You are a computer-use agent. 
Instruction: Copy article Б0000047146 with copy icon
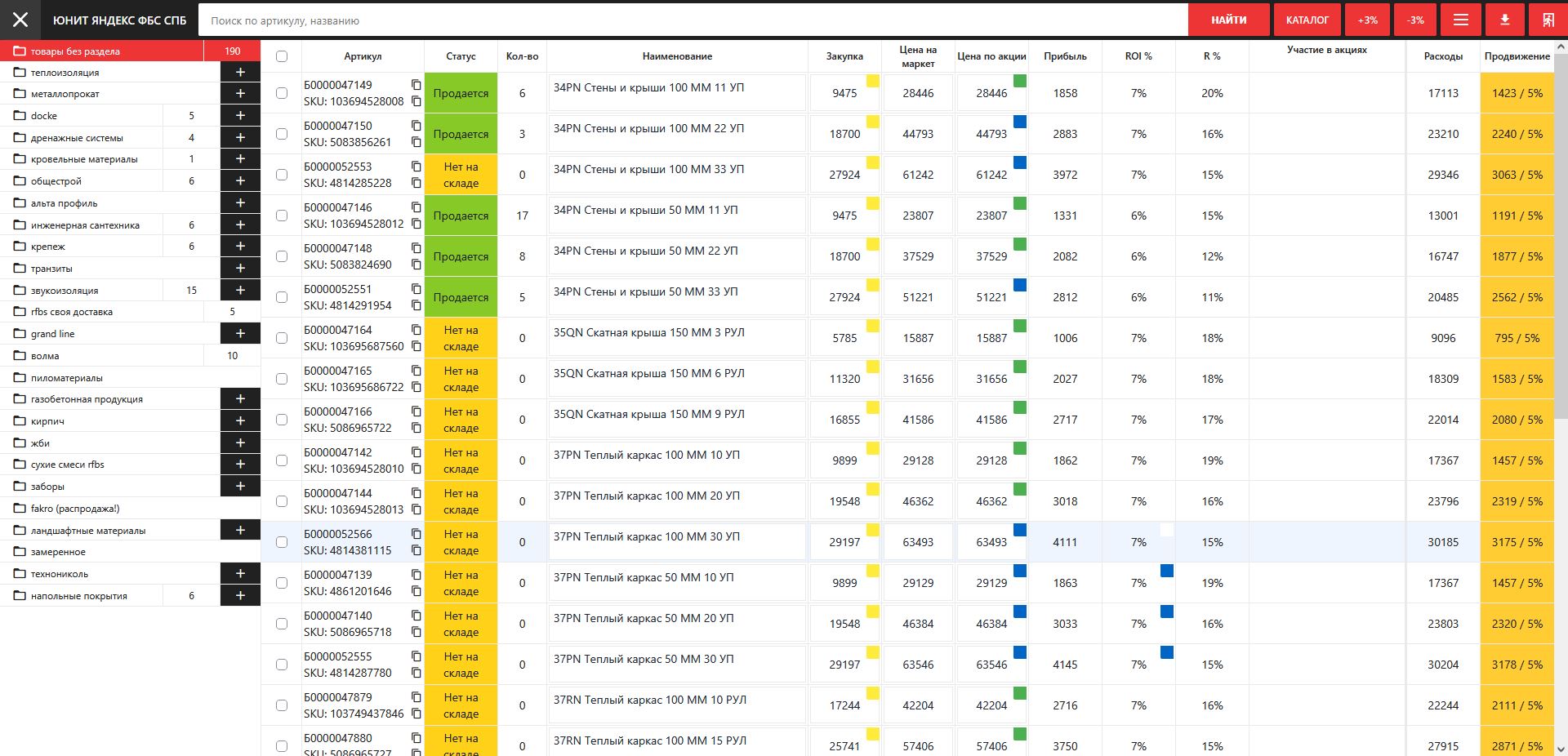pyautogui.click(x=416, y=207)
